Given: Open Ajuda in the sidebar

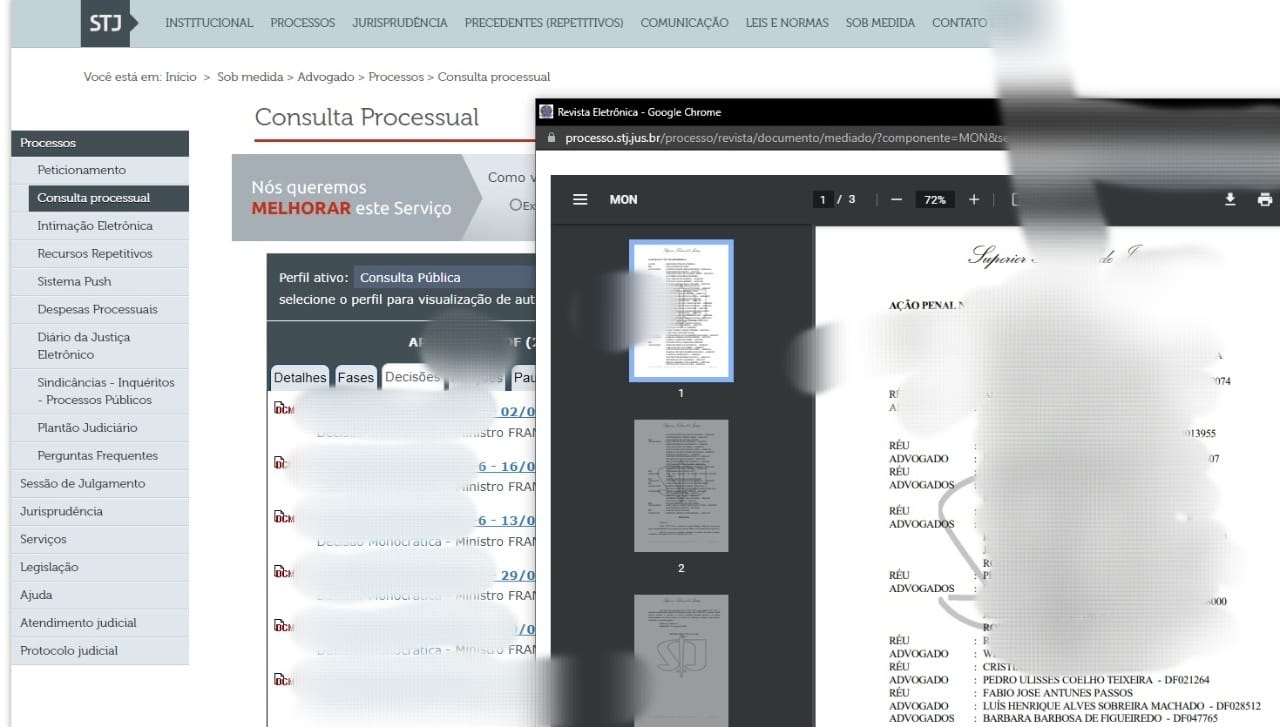Looking at the screenshot, I should tap(100, 595).
